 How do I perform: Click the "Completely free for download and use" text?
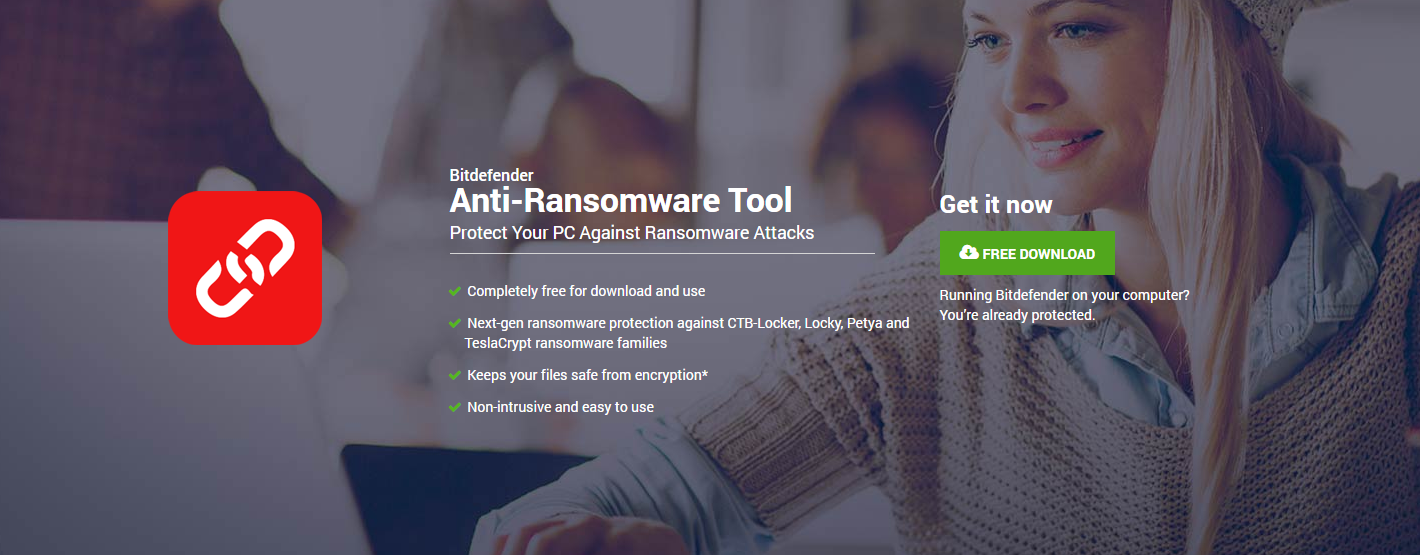(586, 291)
